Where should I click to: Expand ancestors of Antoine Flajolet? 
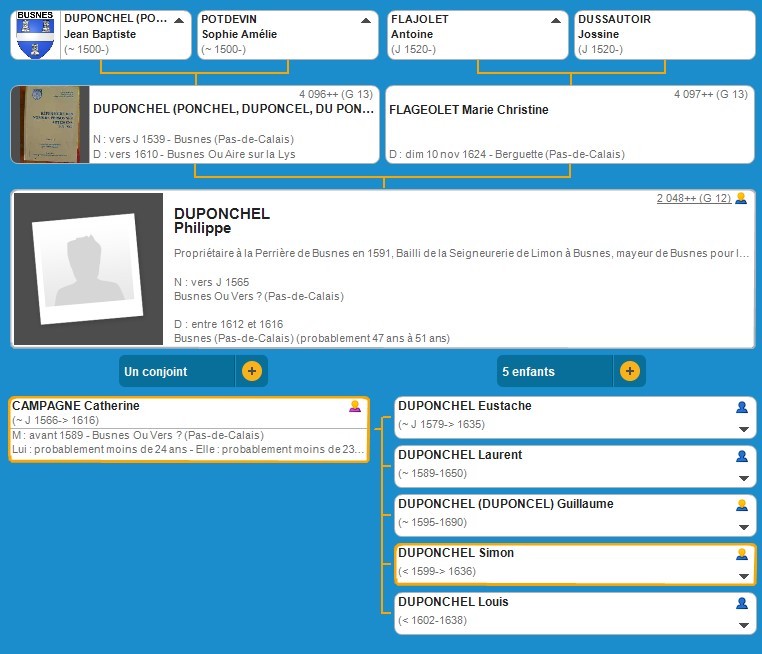coord(555,20)
